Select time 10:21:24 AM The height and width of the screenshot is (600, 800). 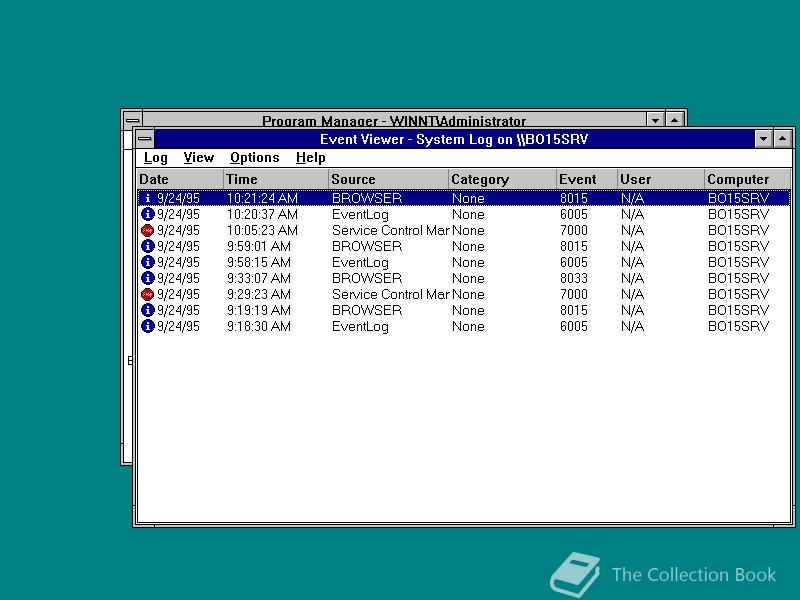(262, 198)
